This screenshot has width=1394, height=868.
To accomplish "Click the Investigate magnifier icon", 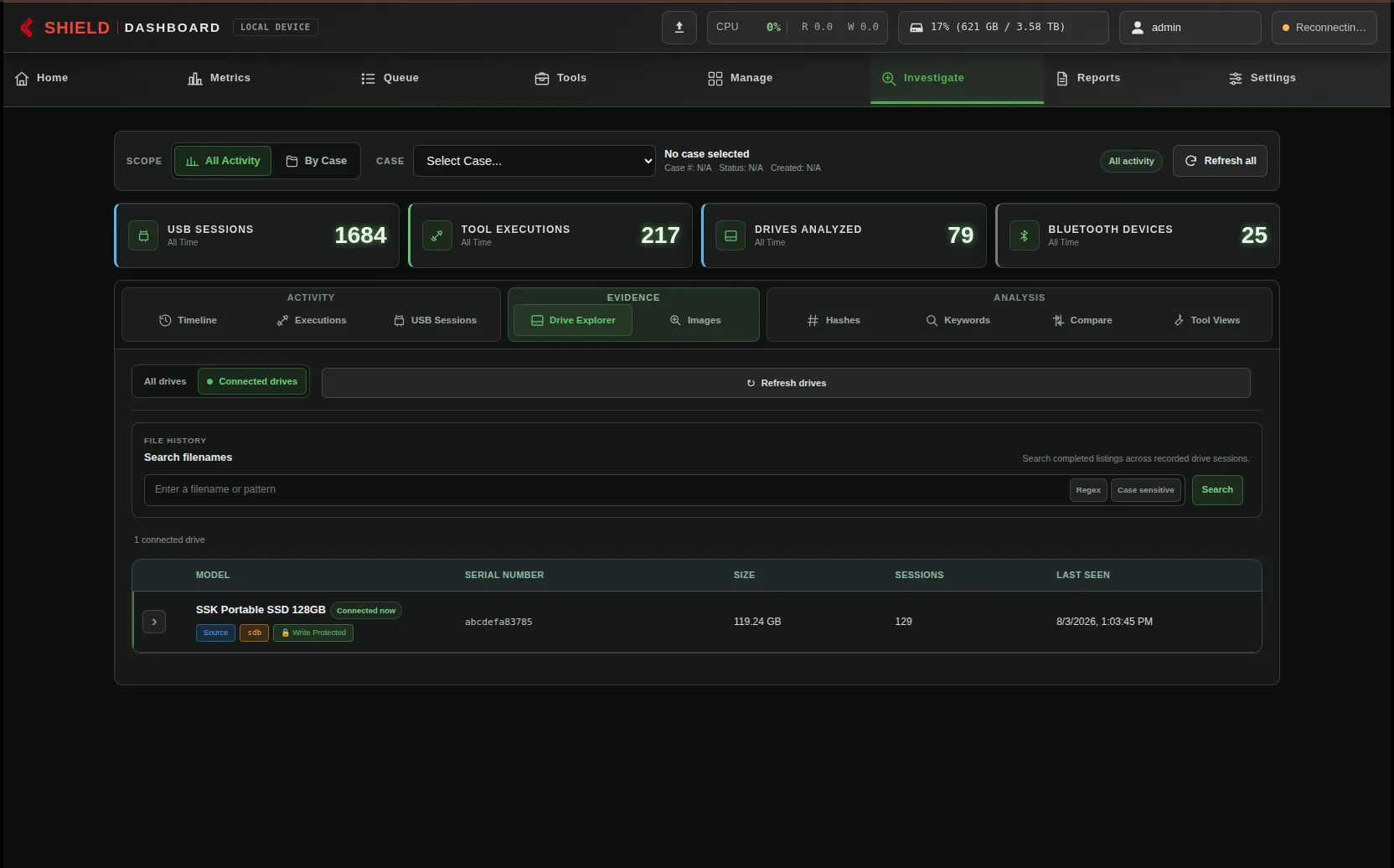I will coord(889,78).
